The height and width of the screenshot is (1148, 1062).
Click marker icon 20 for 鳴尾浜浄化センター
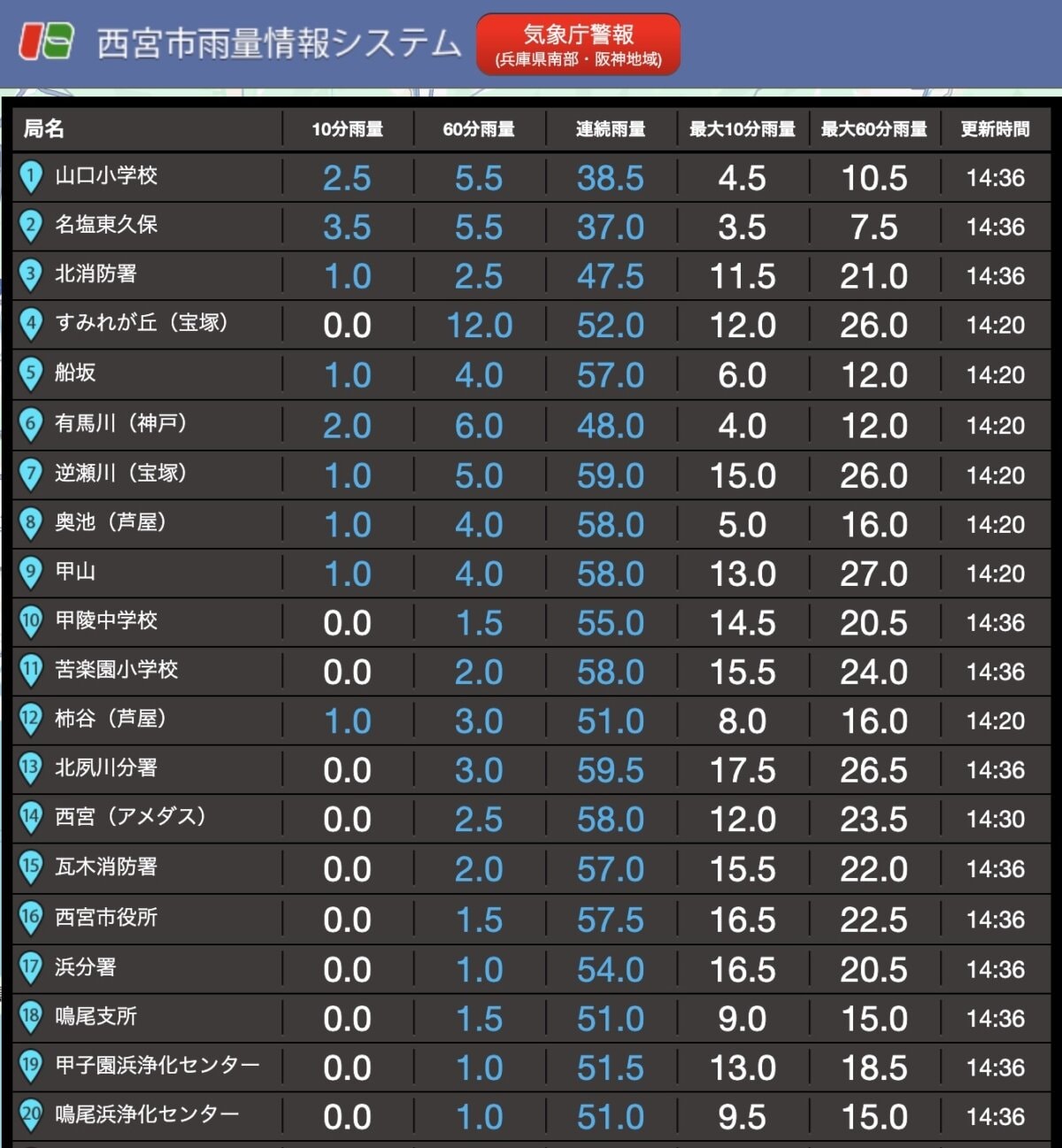pyautogui.click(x=30, y=1116)
